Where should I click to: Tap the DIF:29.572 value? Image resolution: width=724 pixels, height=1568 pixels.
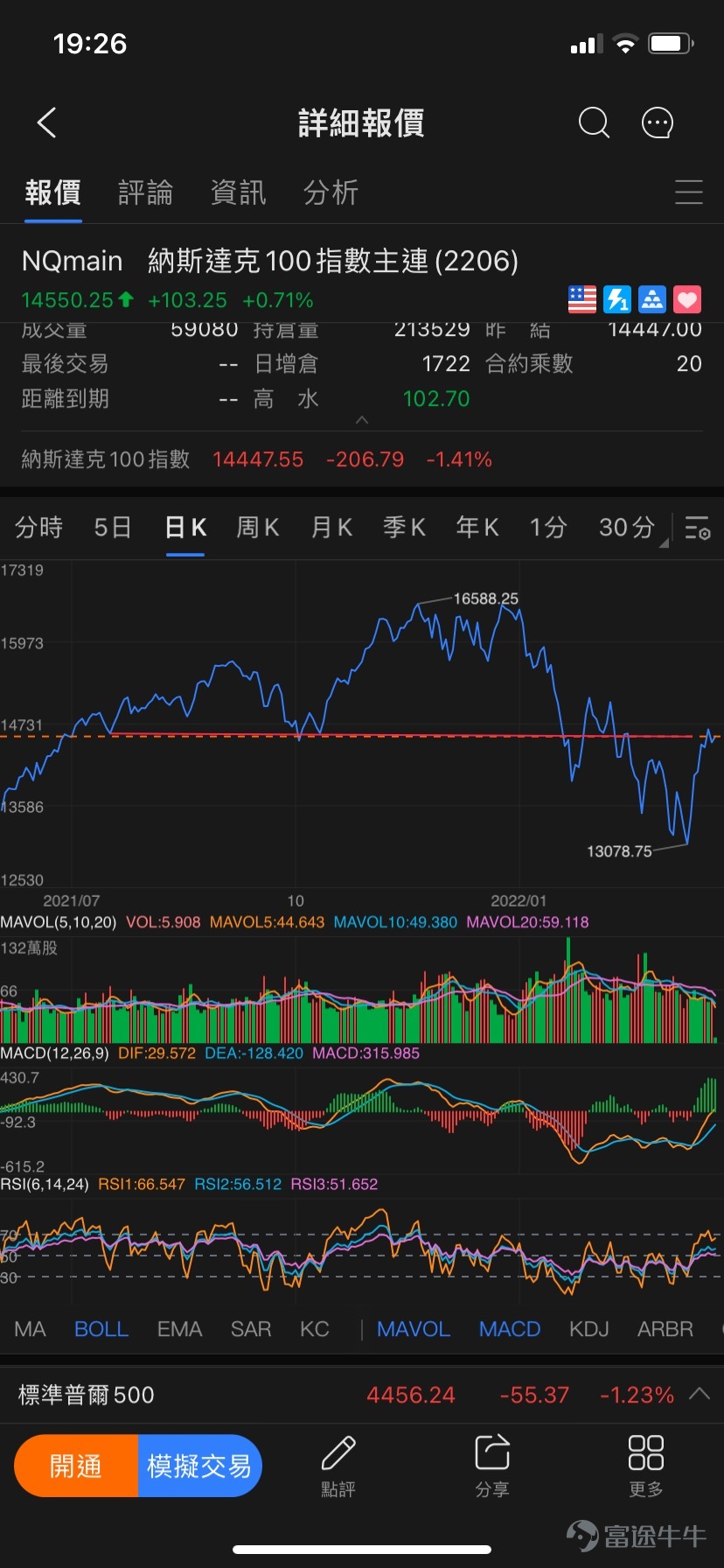tap(157, 1053)
